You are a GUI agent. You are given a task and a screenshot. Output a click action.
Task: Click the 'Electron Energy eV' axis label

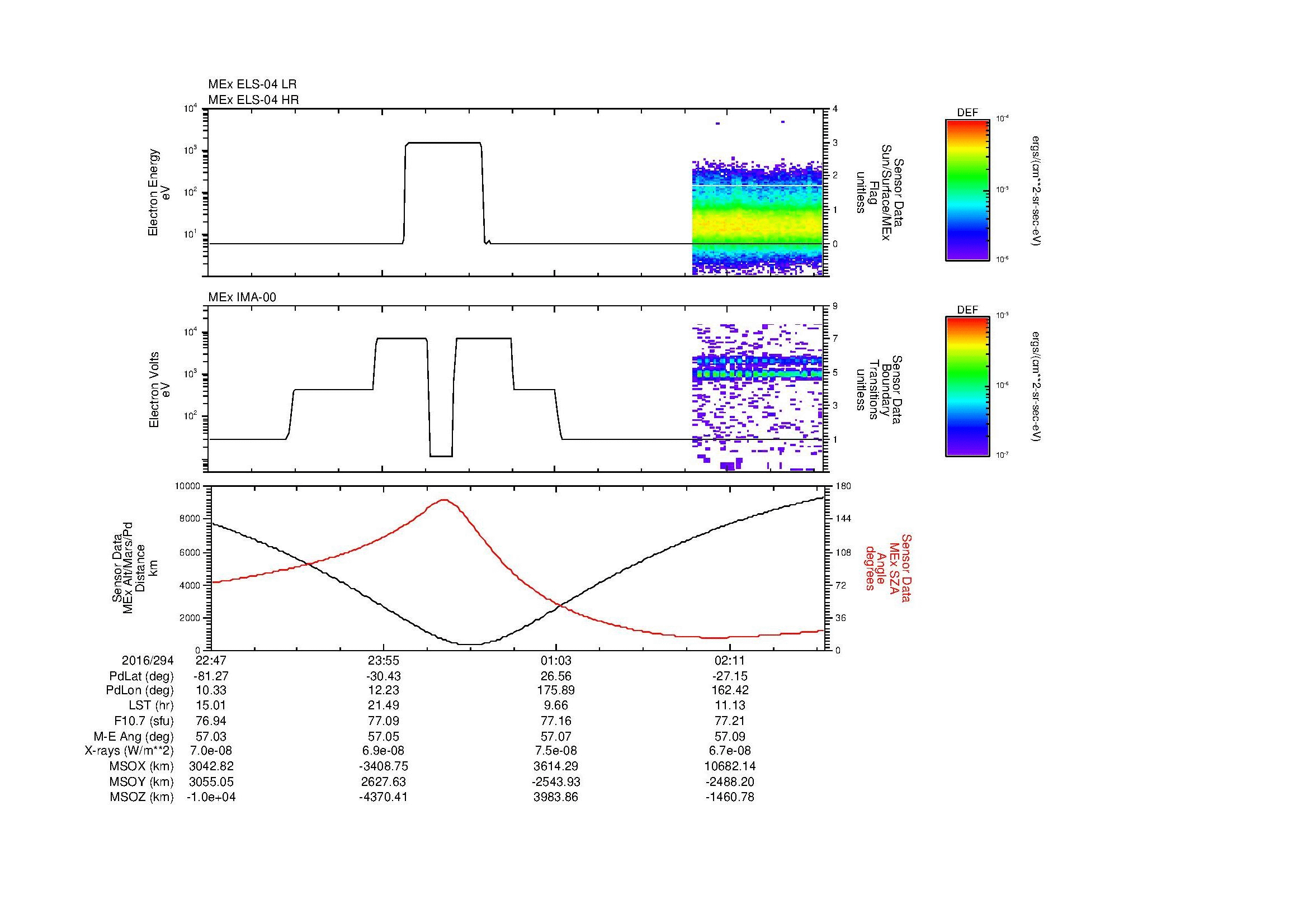coord(159,192)
